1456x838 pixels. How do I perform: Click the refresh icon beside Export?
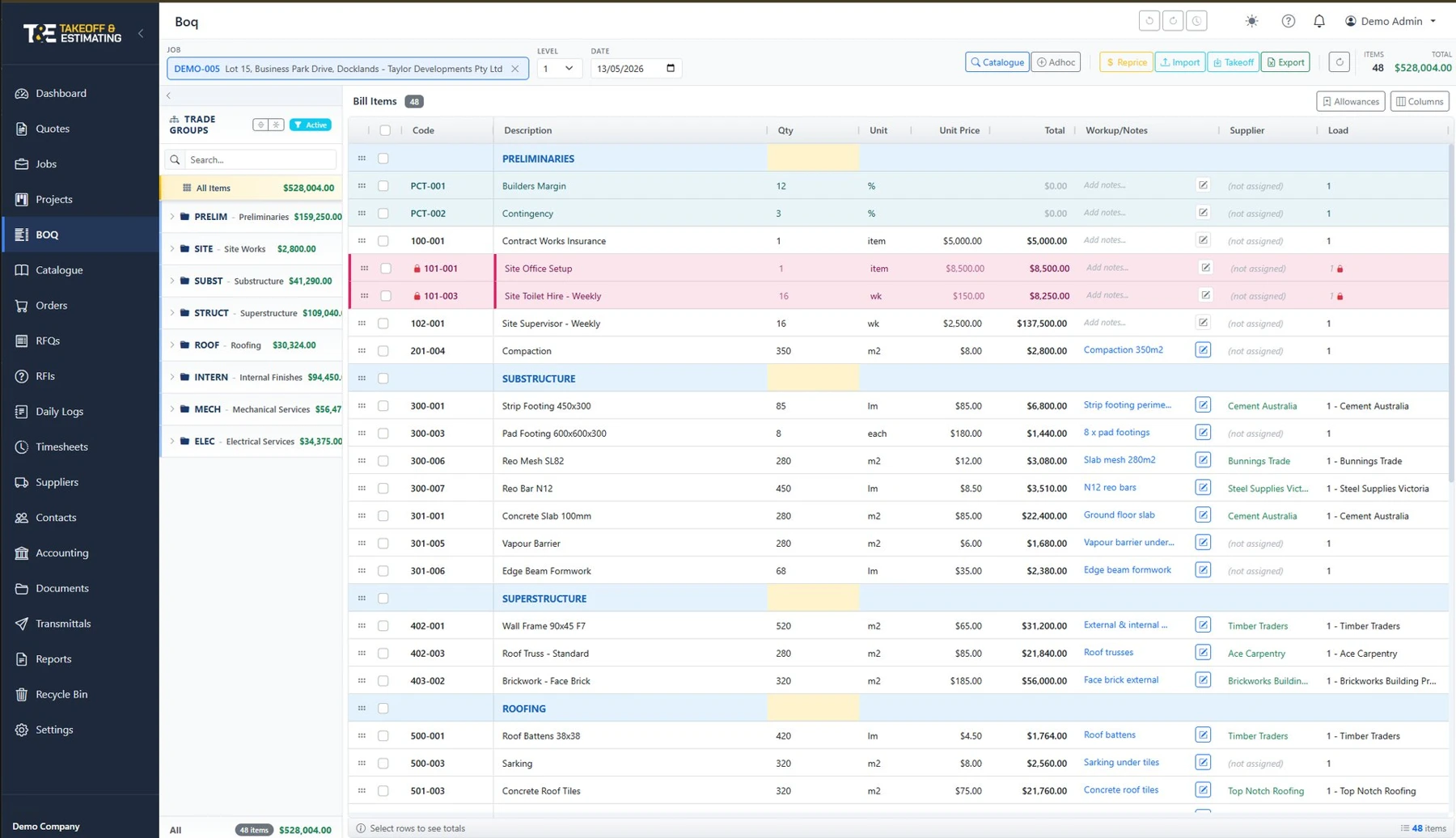(1339, 62)
